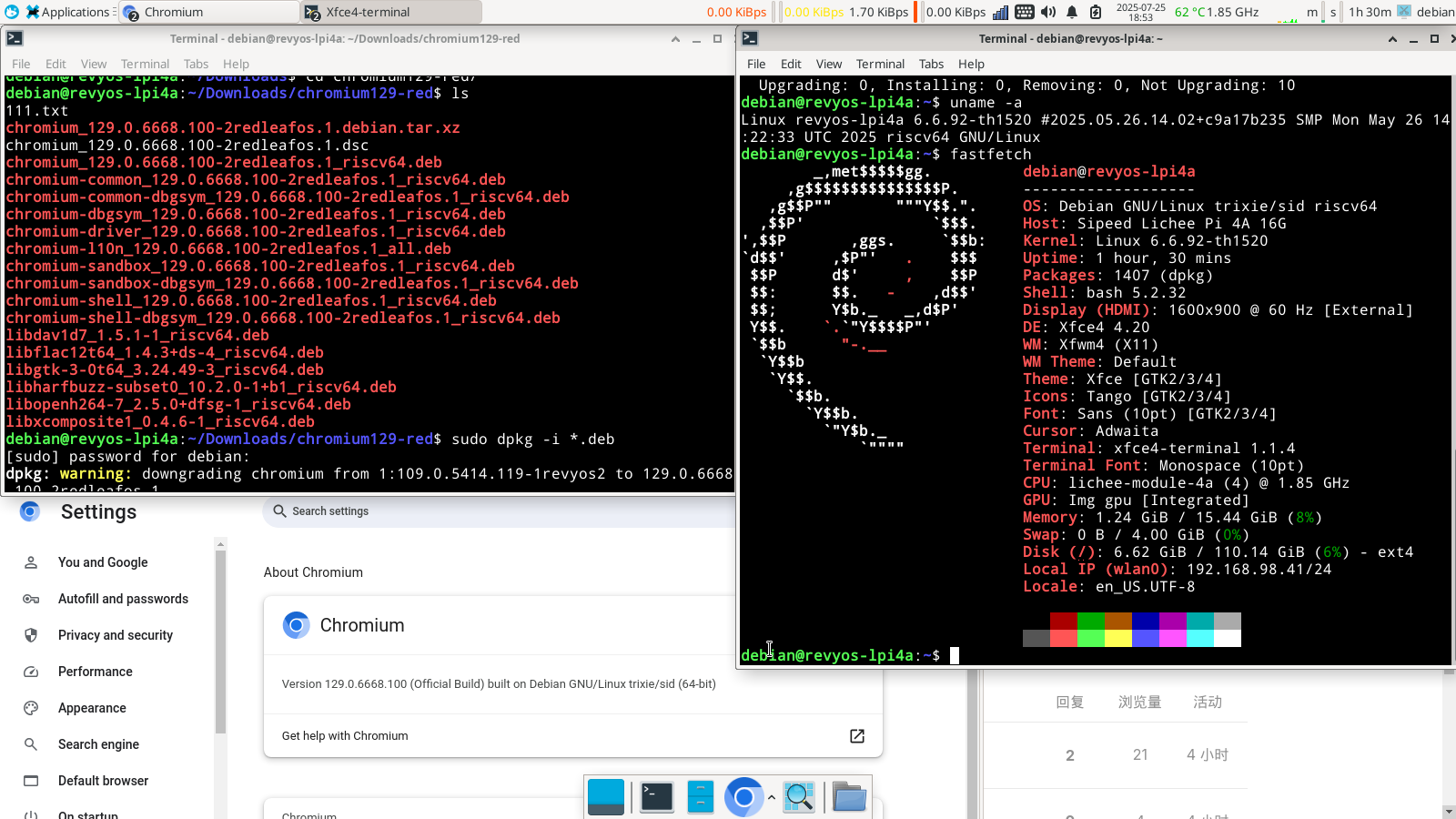The height and width of the screenshot is (819, 1456).
Task: Click 111.txt in the left terminal listing
Action: tap(37, 111)
